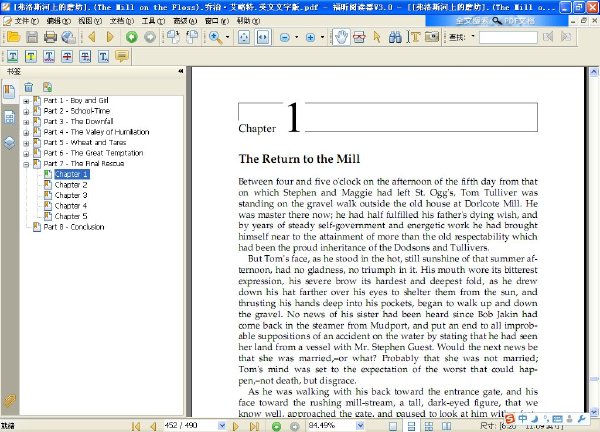
Task: Open the Layers side panel tab
Action: [10, 143]
